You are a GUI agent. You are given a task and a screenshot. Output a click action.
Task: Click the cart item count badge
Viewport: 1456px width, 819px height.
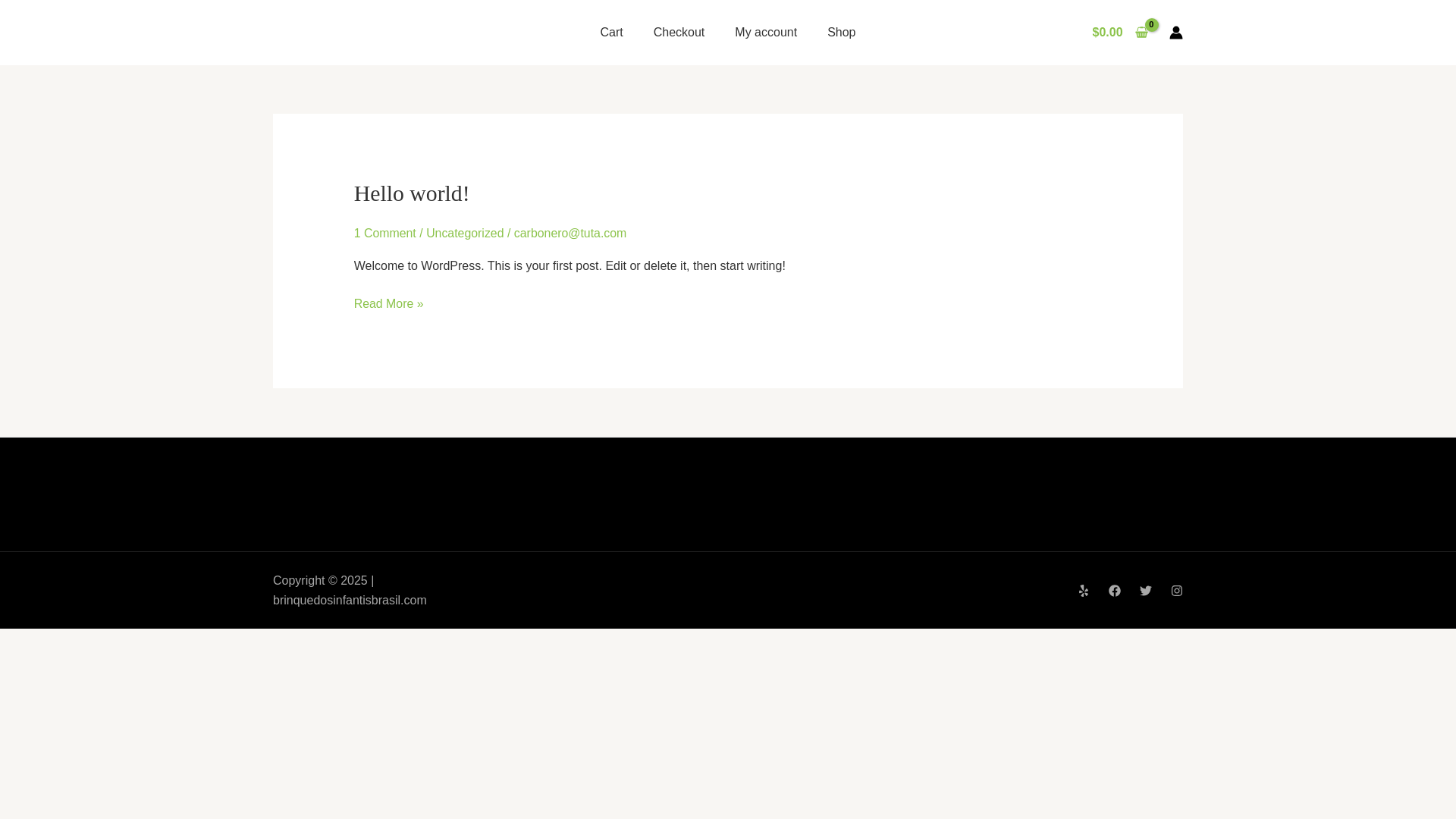[x=1151, y=24]
